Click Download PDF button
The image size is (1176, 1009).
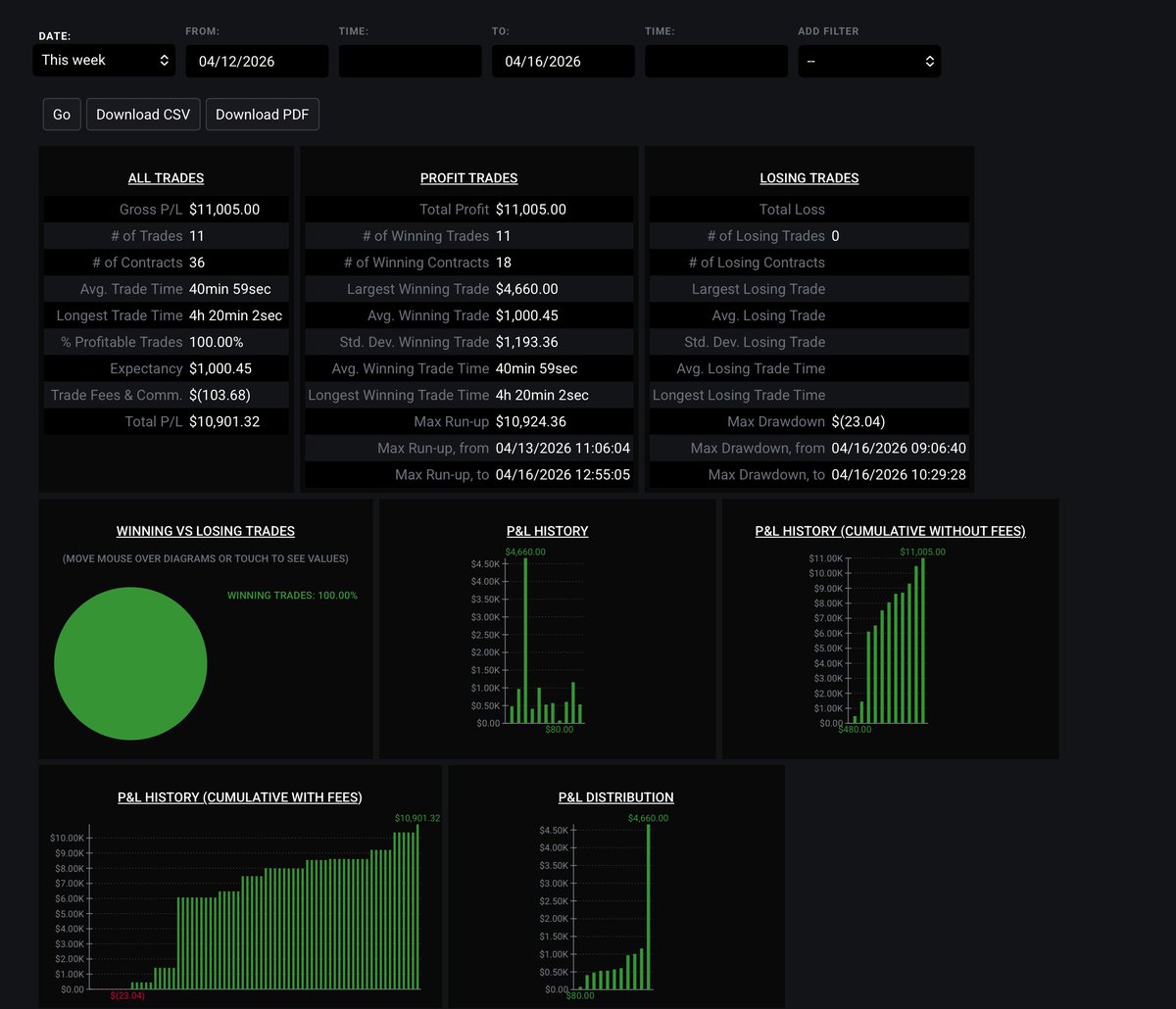click(x=262, y=115)
